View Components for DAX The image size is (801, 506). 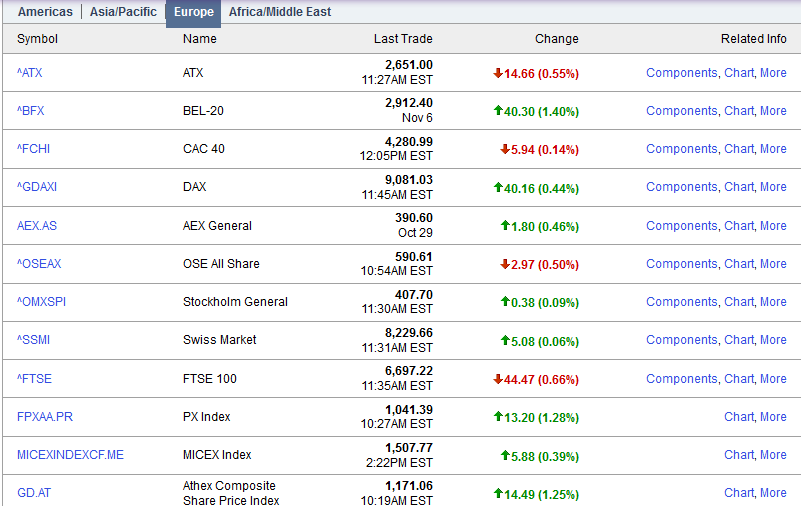pyautogui.click(x=682, y=187)
